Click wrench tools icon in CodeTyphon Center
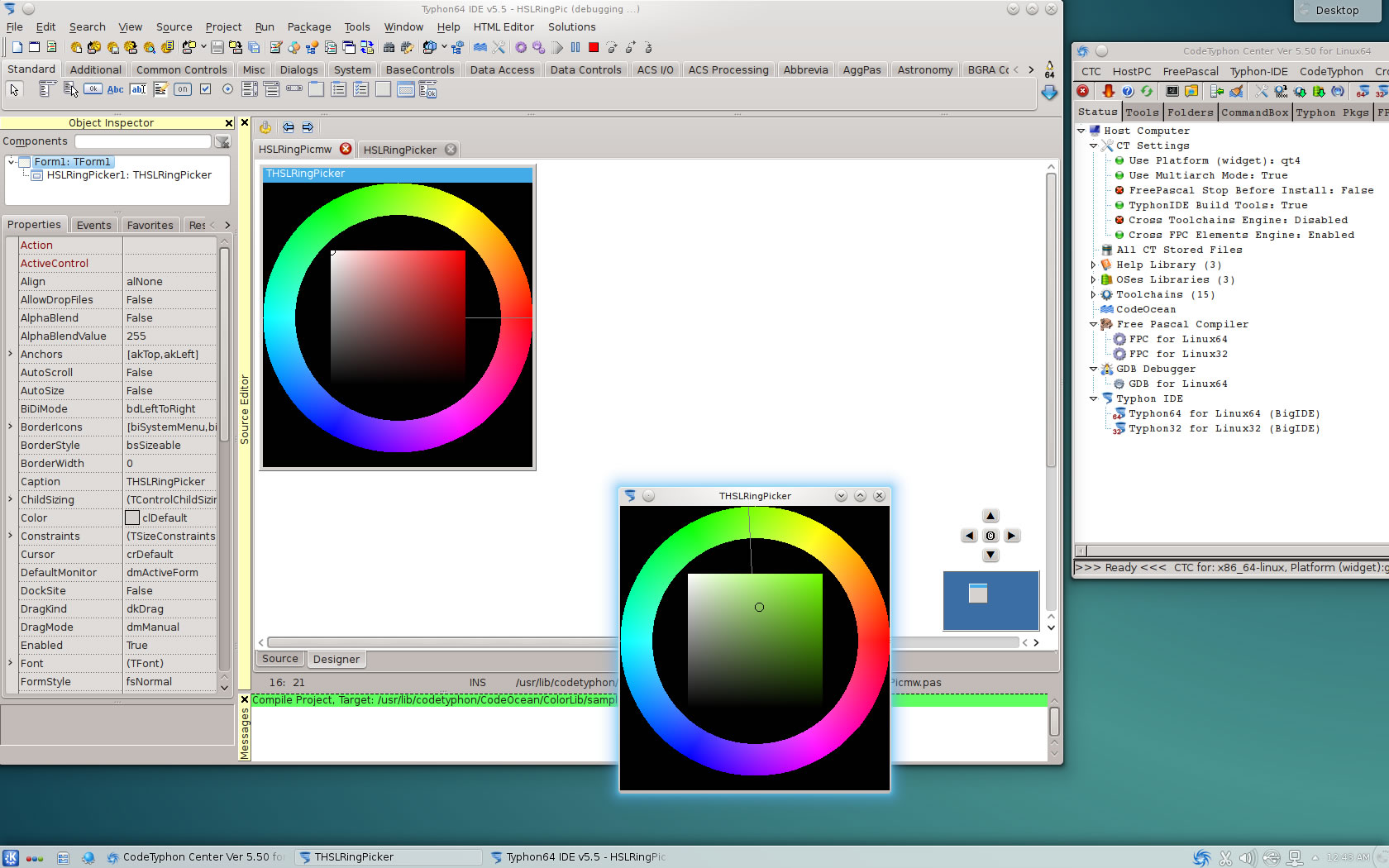This screenshot has height=868, width=1389. point(1262,91)
